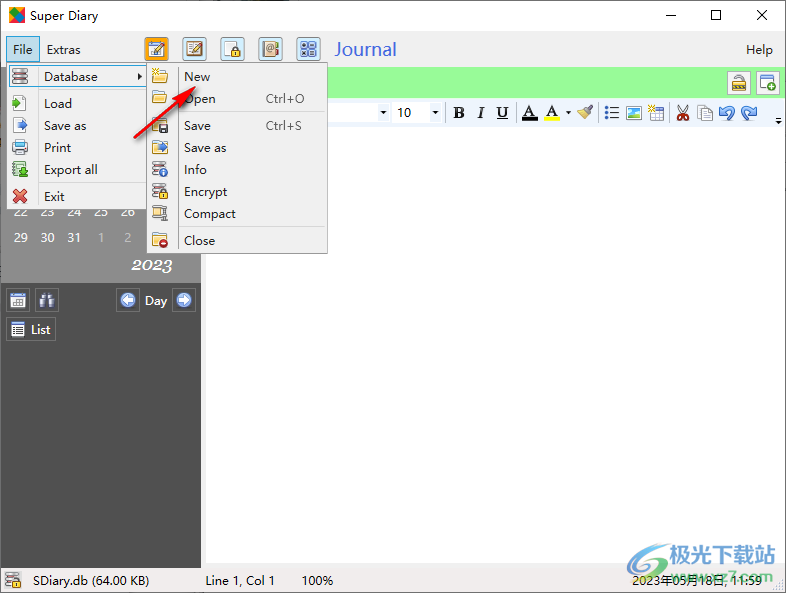The height and width of the screenshot is (593, 786).
Task: Click the new database folder icon
Action: click(160, 76)
